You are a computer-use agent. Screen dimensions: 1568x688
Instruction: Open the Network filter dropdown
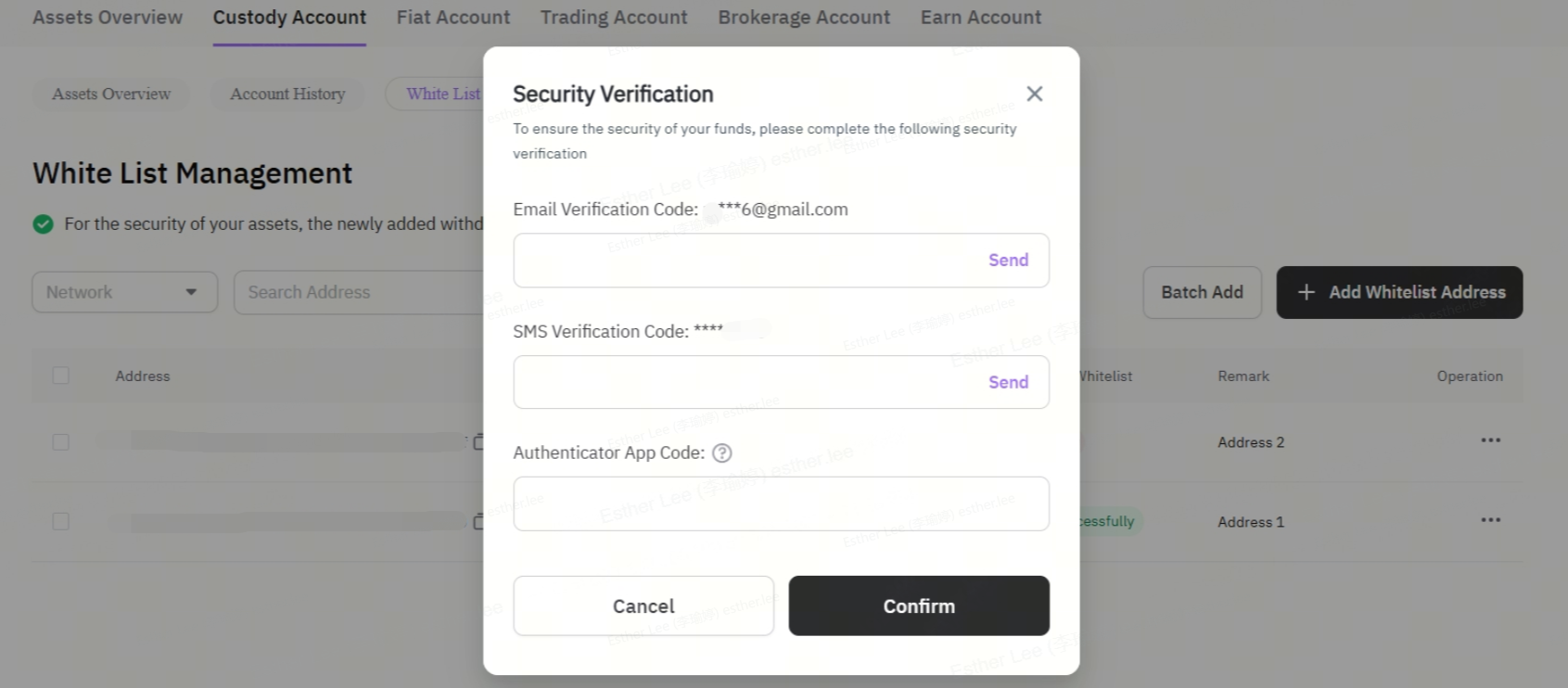click(x=124, y=291)
